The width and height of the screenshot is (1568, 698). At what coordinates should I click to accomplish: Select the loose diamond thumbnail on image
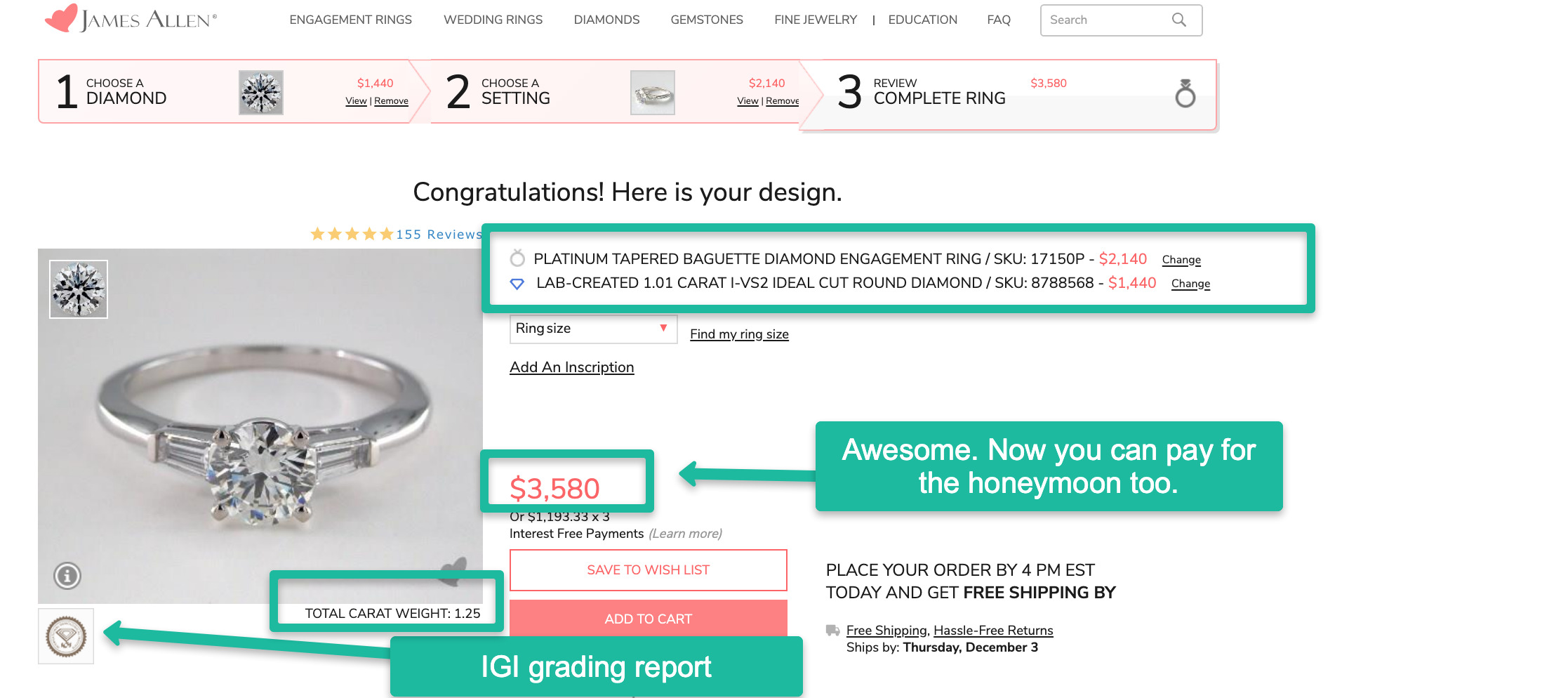click(79, 289)
